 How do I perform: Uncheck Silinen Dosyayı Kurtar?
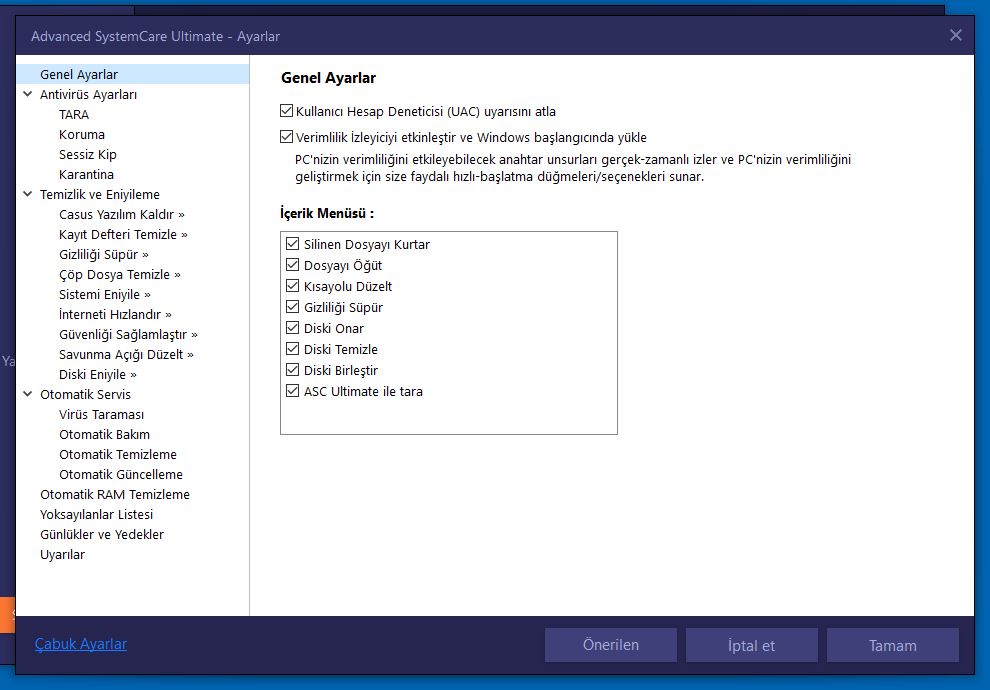click(x=292, y=244)
